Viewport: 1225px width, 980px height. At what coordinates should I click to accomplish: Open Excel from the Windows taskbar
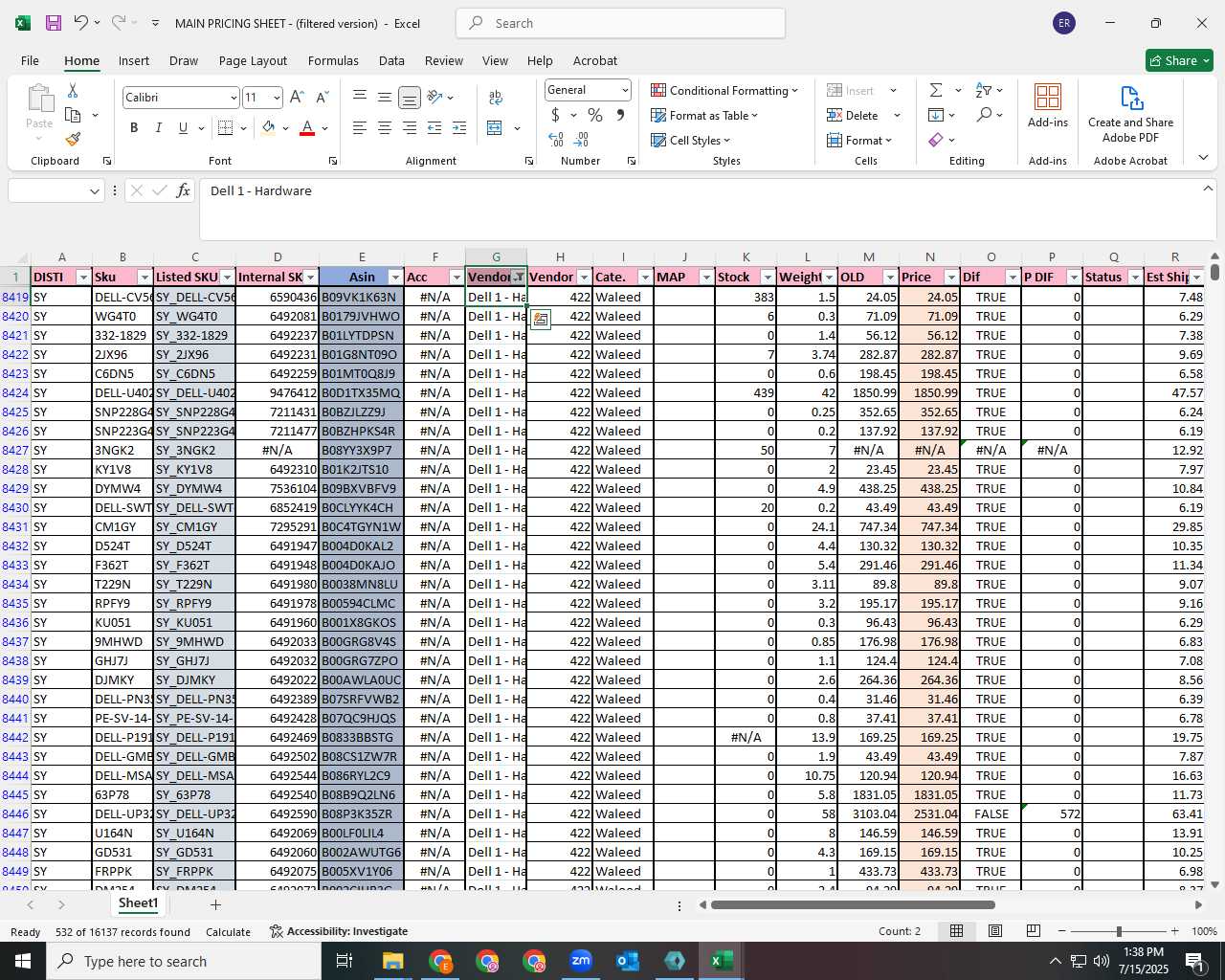pyautogui.click(x=722, y=961)
